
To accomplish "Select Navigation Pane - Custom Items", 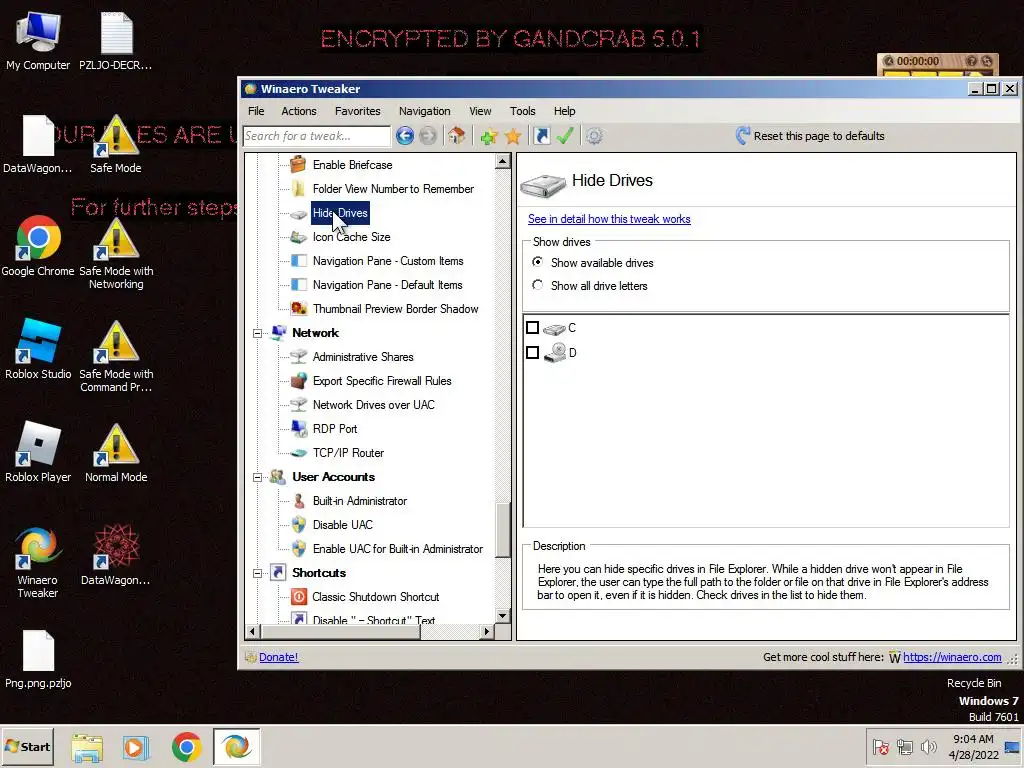I will coord(388,261).
